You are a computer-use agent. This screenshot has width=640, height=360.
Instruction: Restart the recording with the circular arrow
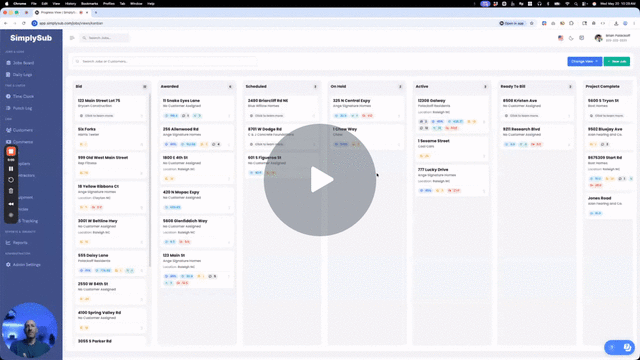tap(11, 180)
